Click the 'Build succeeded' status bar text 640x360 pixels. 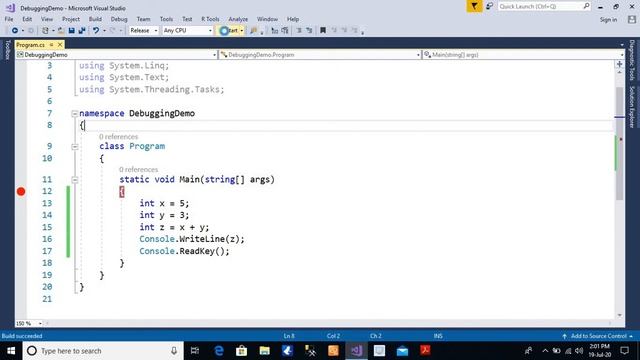click(x=22, y=336)
